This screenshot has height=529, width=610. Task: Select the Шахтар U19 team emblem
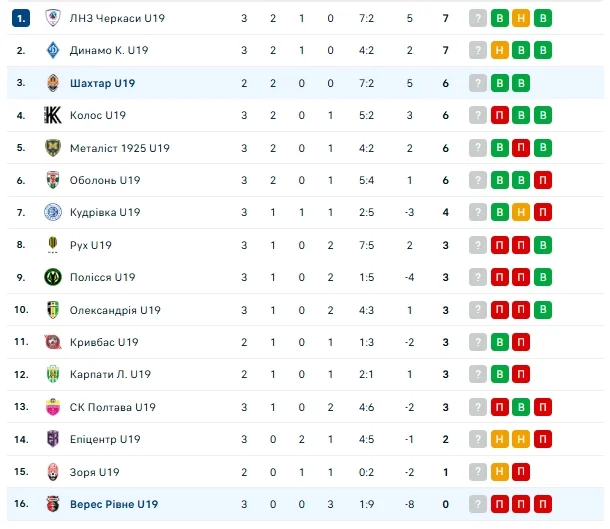[53, 83]
